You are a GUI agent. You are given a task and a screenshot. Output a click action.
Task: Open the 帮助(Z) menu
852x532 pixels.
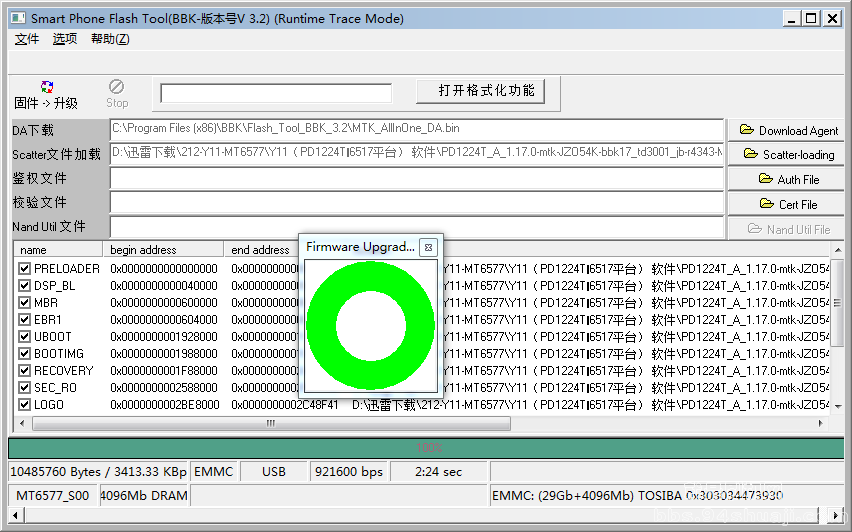pyautogui.click(x=110, y=39)
